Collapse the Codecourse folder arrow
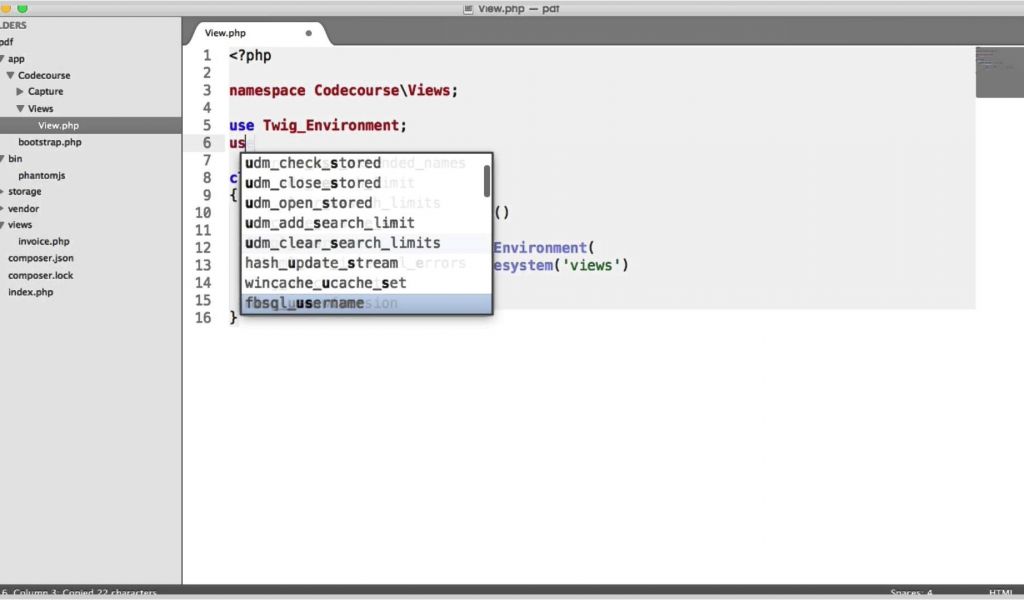The height and width of the screenshot is (600, 1024). pyautogui.click(x=10, y=75)
